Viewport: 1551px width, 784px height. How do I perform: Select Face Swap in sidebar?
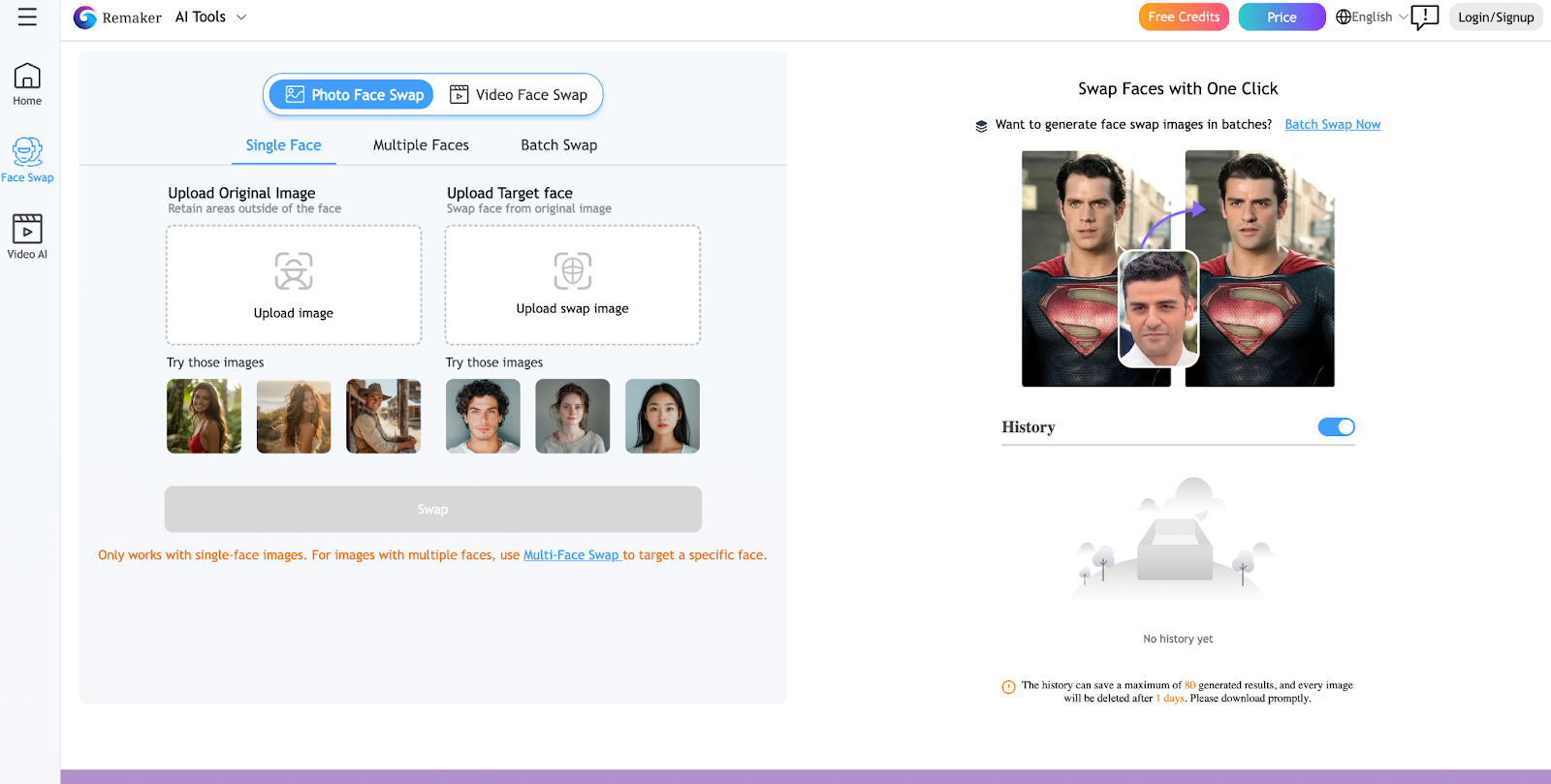27,161
